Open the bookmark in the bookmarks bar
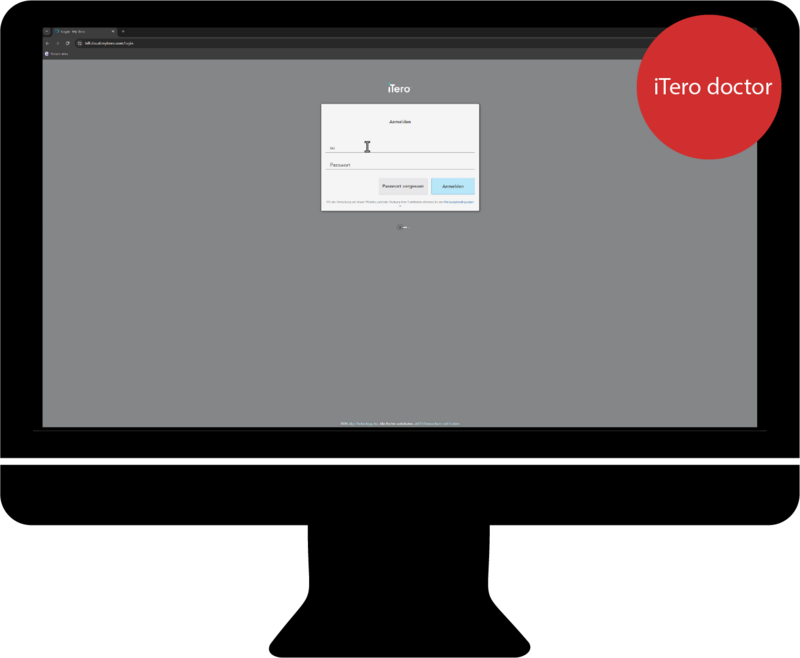Image resolution: width=800 pixels, height=658 pixels. pyautogui.click(x=57, y=54)
